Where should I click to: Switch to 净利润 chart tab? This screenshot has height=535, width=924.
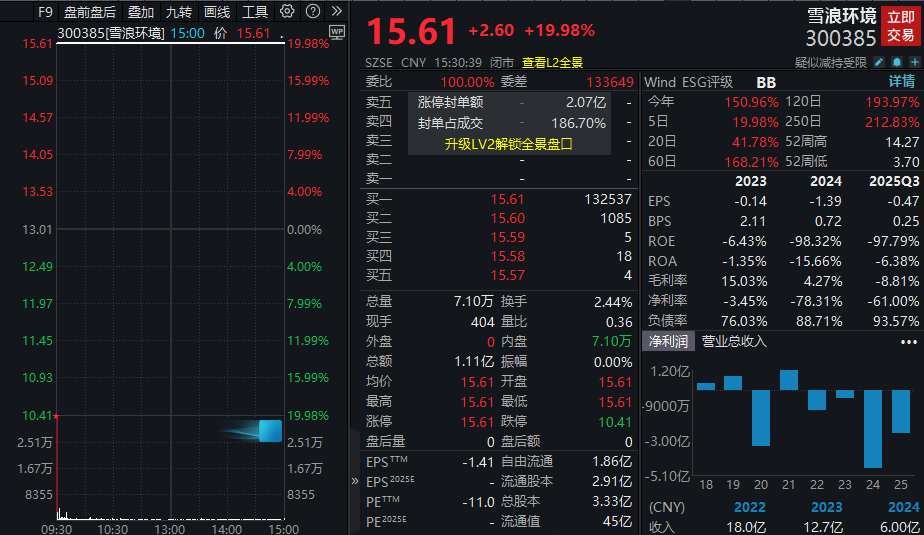pyautogui.click(x=668, y=341)
